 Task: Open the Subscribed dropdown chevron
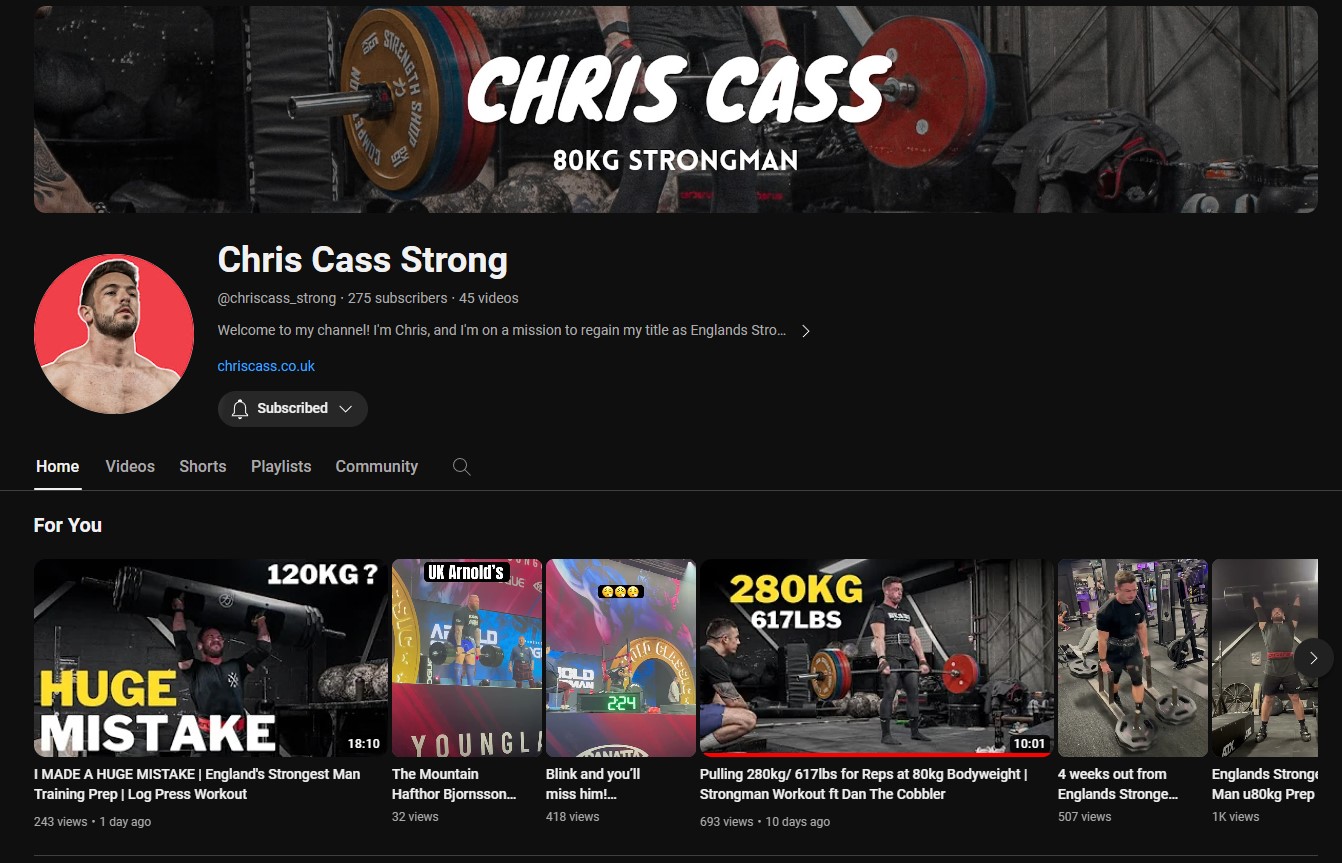pyautogui.click(x=345, y=409)
